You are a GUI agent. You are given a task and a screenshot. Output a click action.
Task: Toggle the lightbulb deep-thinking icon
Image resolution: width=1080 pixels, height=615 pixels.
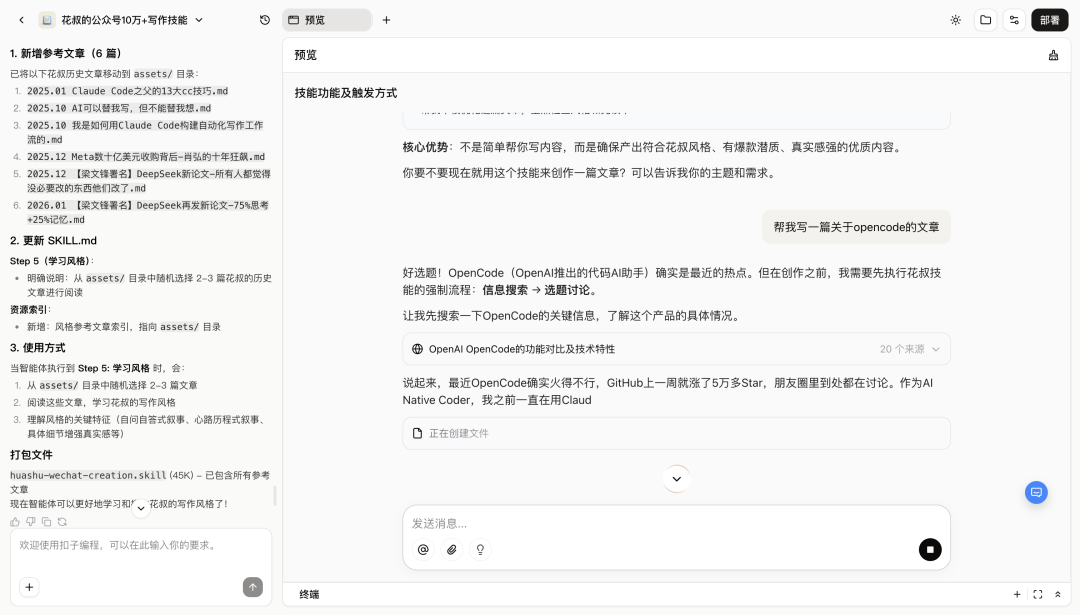(480, 550)
